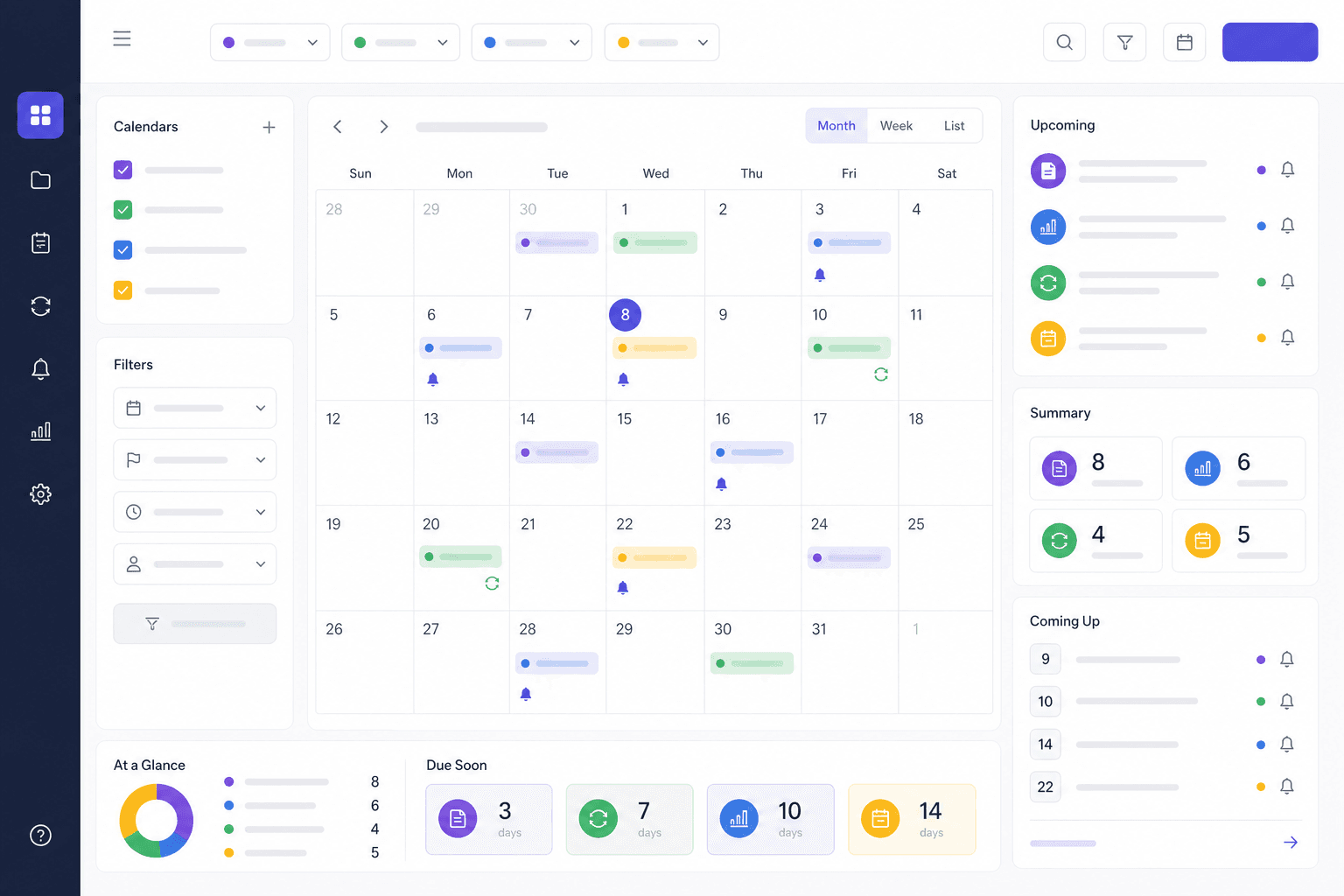
Task: Open the folder icon in sidebar
Action: click(x=40, y=180)
